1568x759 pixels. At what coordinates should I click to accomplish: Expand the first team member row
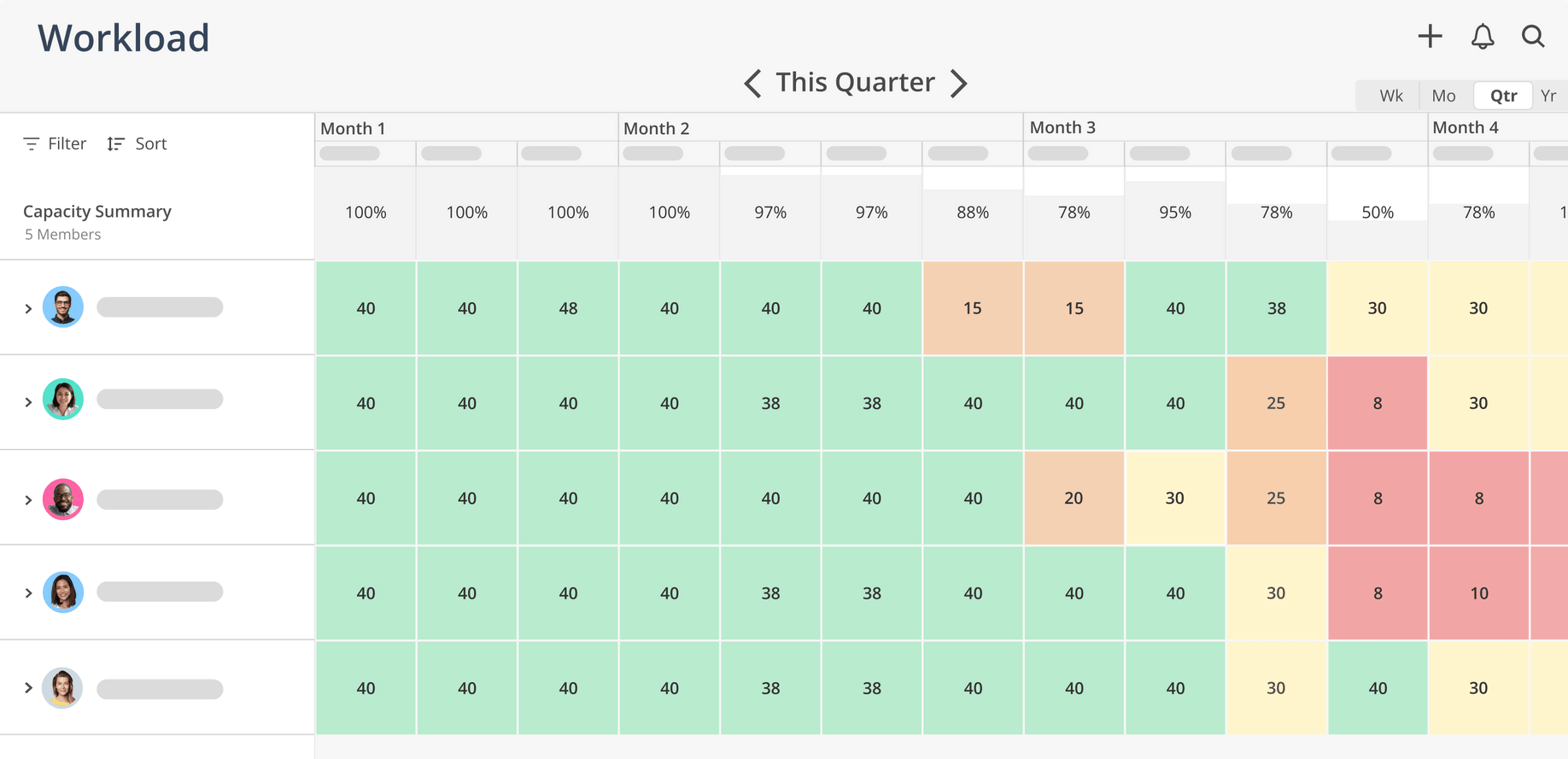point(28,308)
